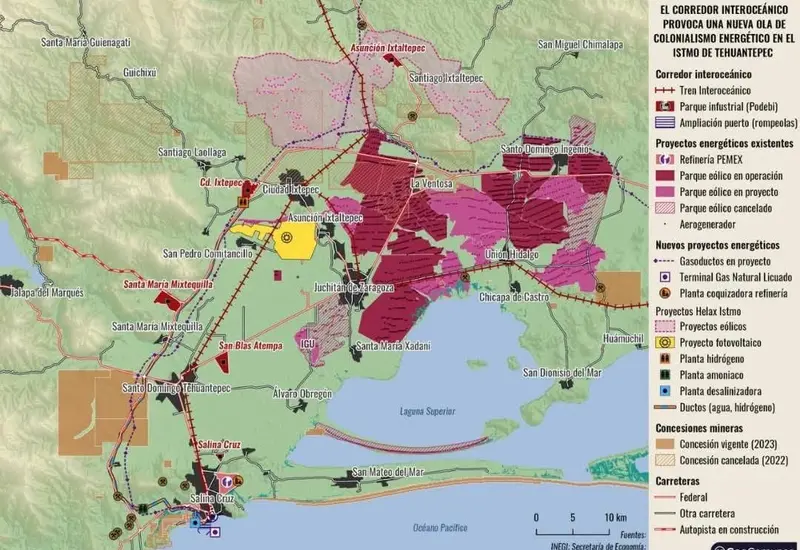Image resolution: width=800 pixels, height=550 pixels.
Task: Click the Jalapa del Marqués label
Action: click(x=47, y=293)
